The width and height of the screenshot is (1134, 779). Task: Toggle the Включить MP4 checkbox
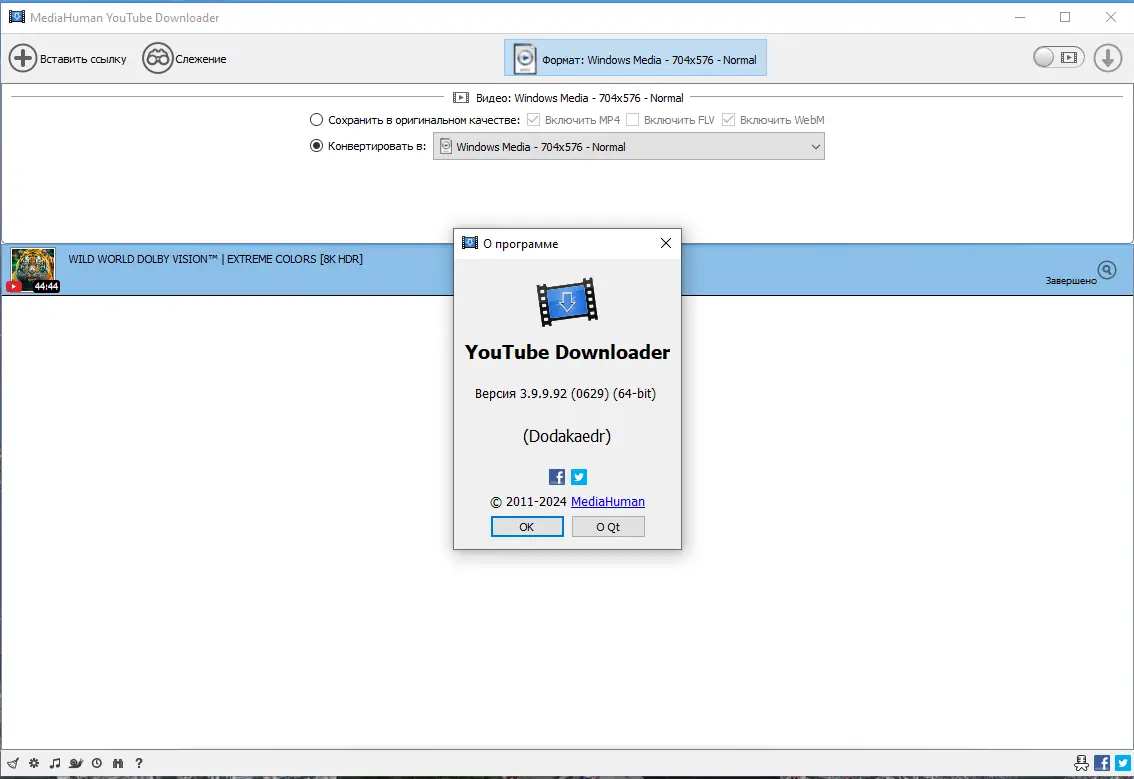[x=533, y=120]
